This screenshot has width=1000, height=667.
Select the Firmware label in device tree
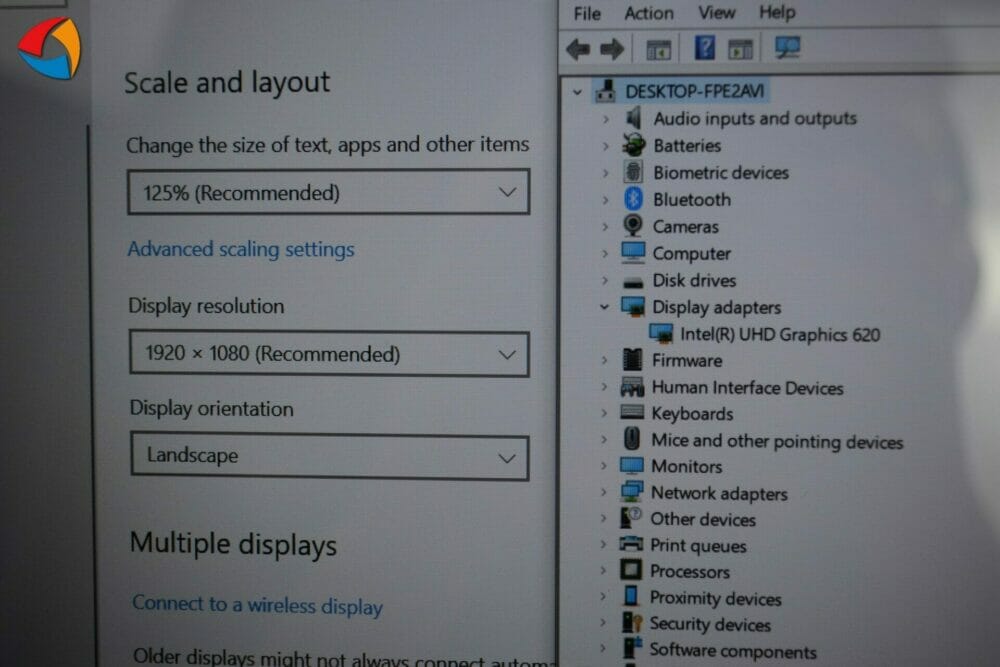[687, 361]
